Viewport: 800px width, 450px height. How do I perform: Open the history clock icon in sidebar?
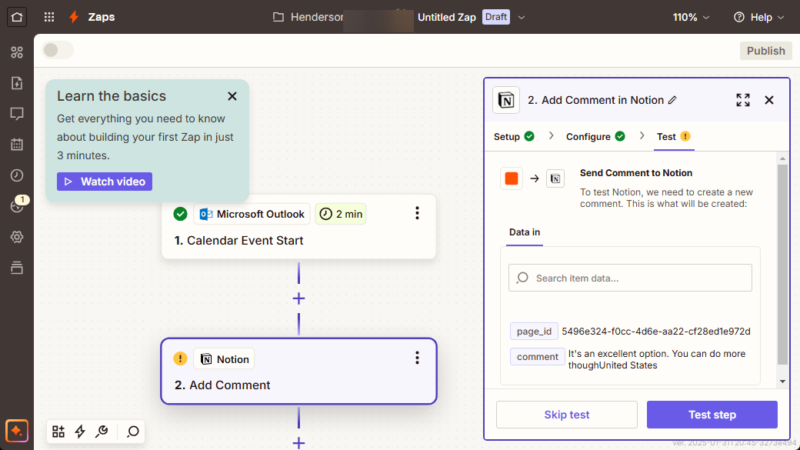(17, 176)
